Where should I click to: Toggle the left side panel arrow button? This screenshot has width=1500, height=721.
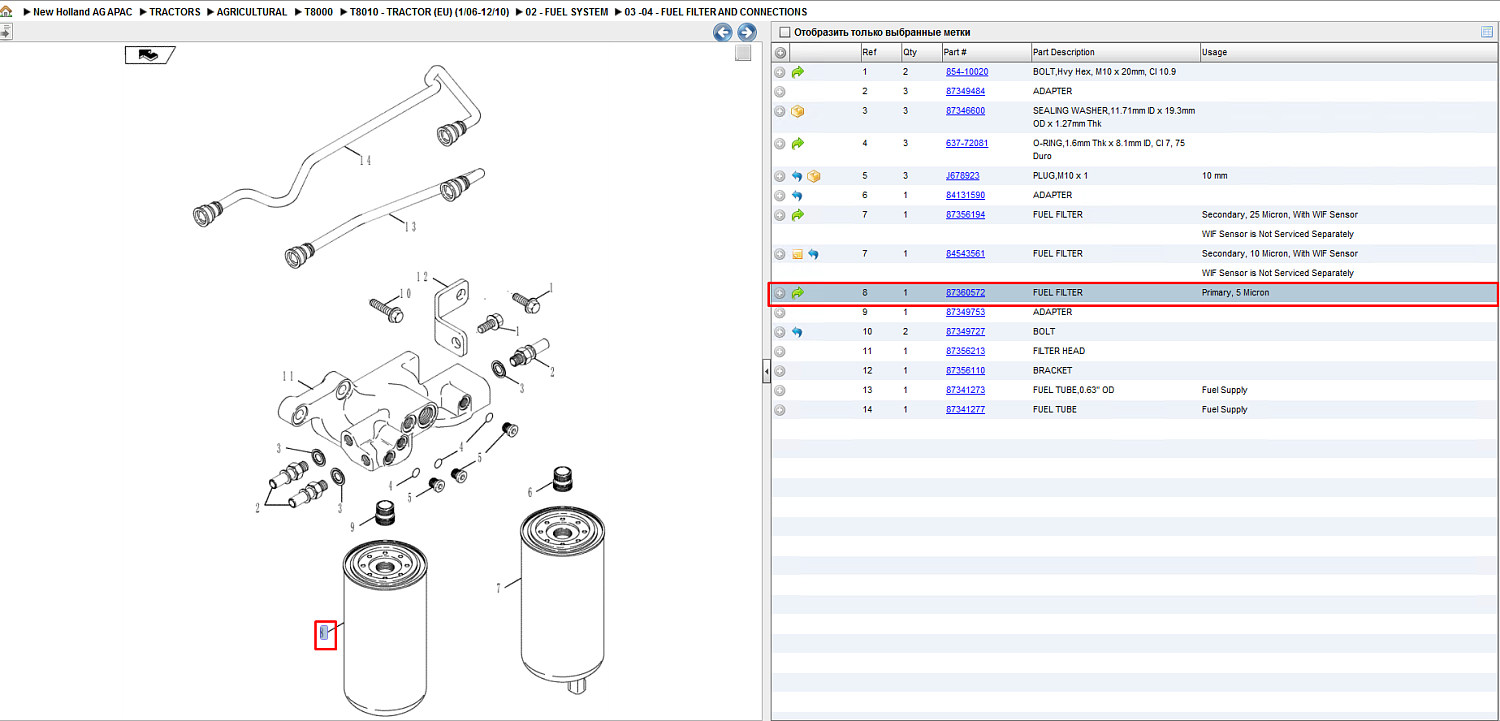5,32
